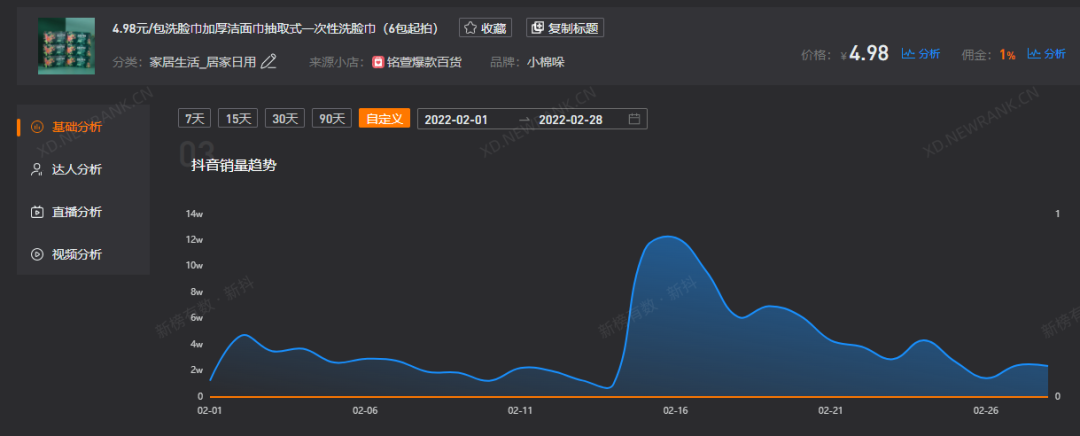Image resolution: width=1080 pixels, height=436 pixels.
Task: Click the red shop icon before 铭萱爆款百货
Action: [377, 62]
